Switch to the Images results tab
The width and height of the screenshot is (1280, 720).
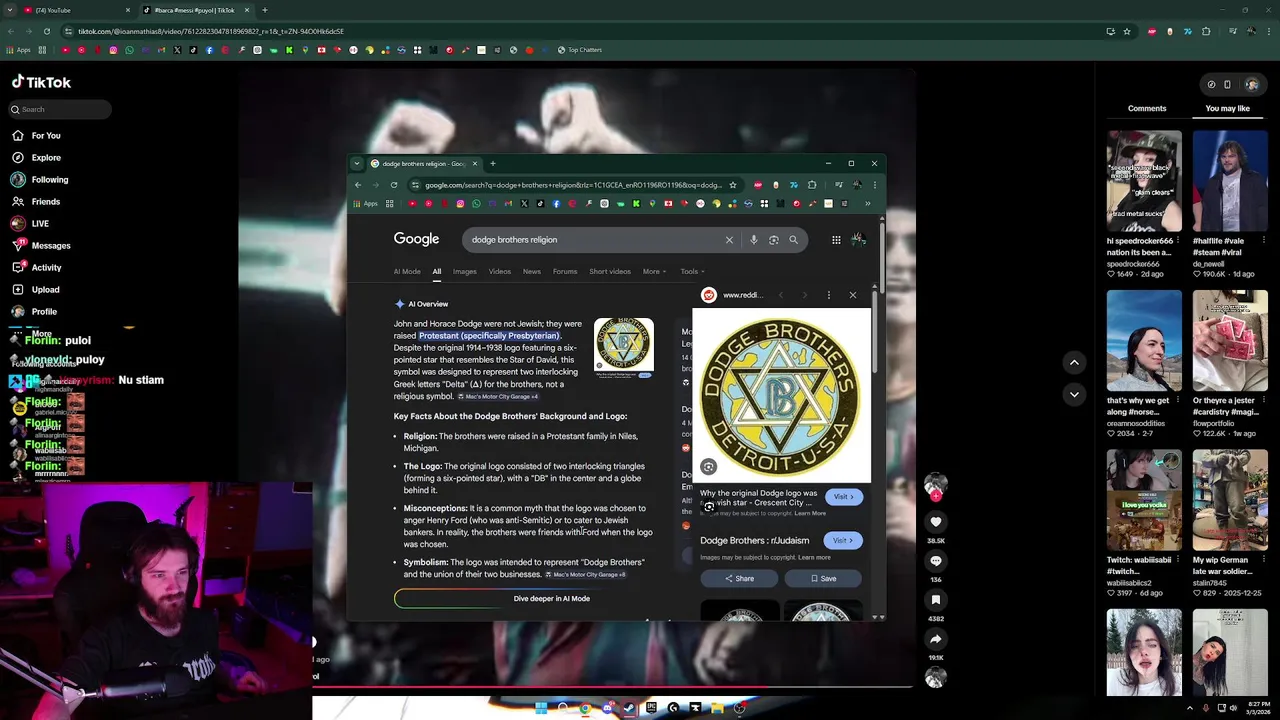(464, 271)
